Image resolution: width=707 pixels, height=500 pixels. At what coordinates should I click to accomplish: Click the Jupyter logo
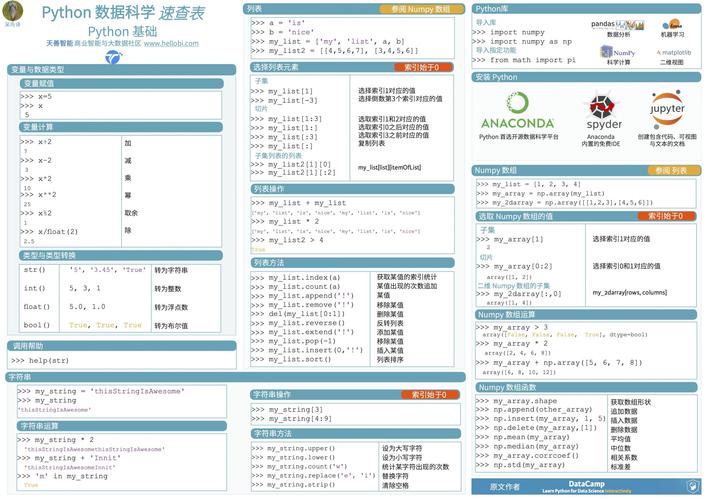pyautogui.click(x=667, y=109)
